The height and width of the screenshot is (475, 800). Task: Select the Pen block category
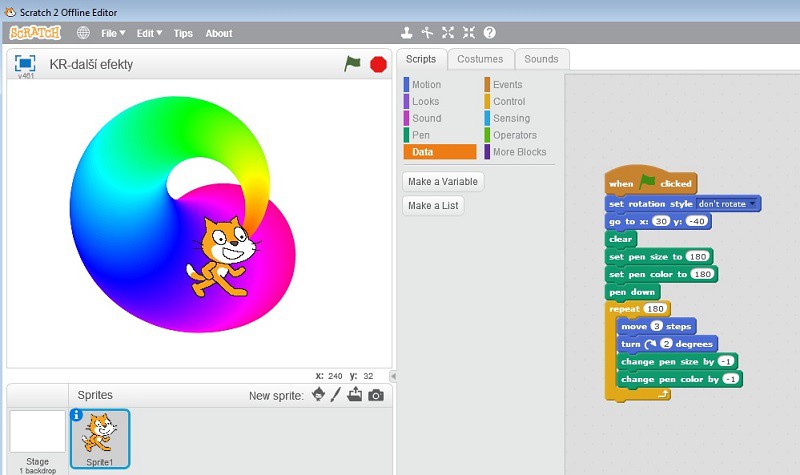[x=439, y=135]
